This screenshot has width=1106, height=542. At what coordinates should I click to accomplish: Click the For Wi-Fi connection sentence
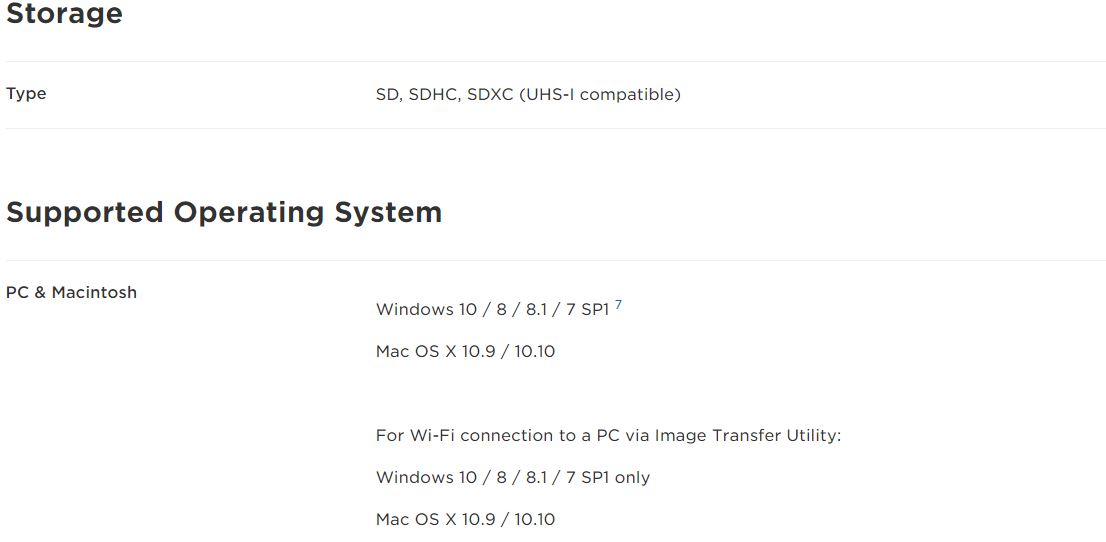click(609, 435)
